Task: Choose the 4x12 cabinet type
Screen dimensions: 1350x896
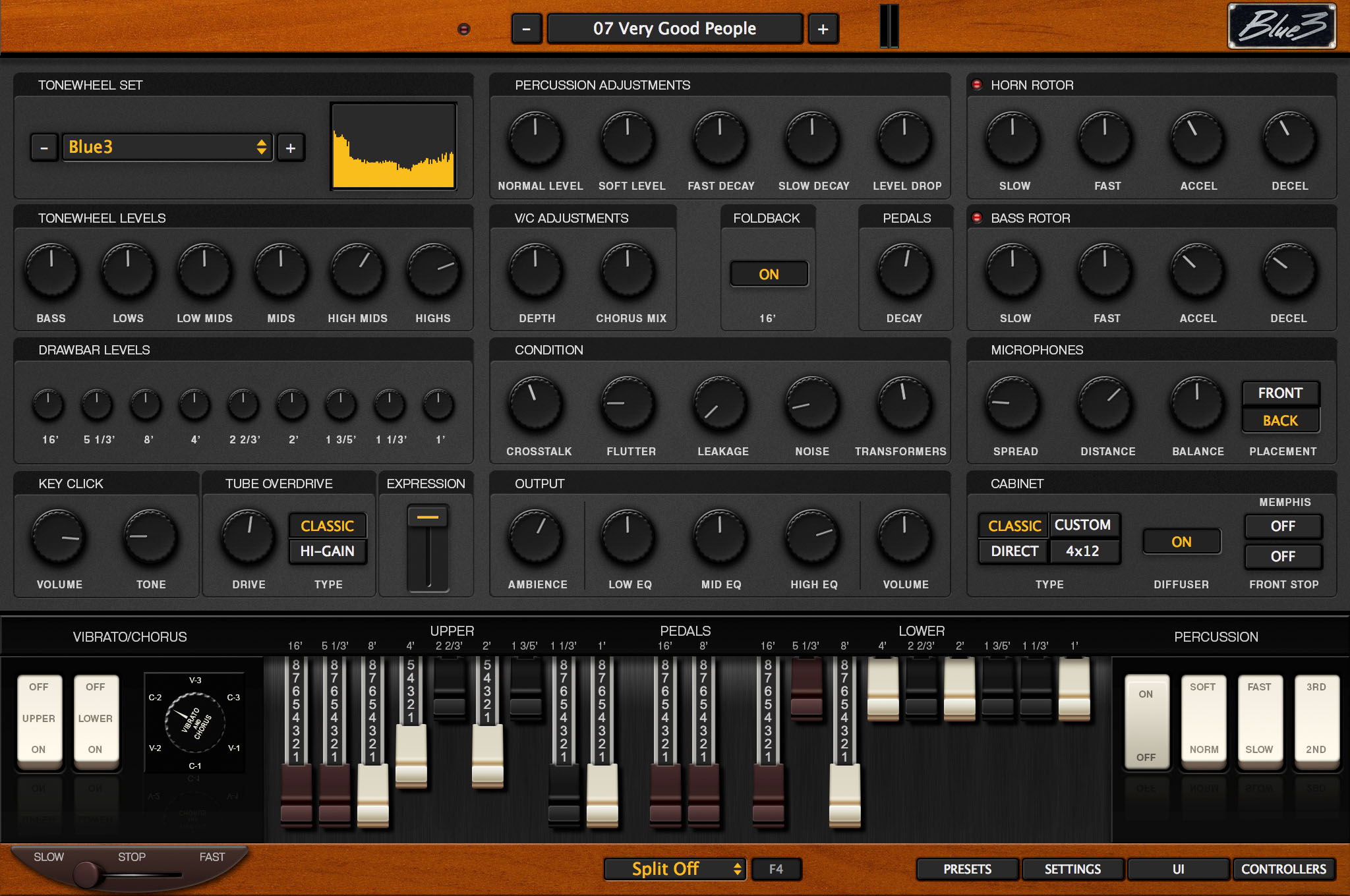Action: click(1082, 551)
